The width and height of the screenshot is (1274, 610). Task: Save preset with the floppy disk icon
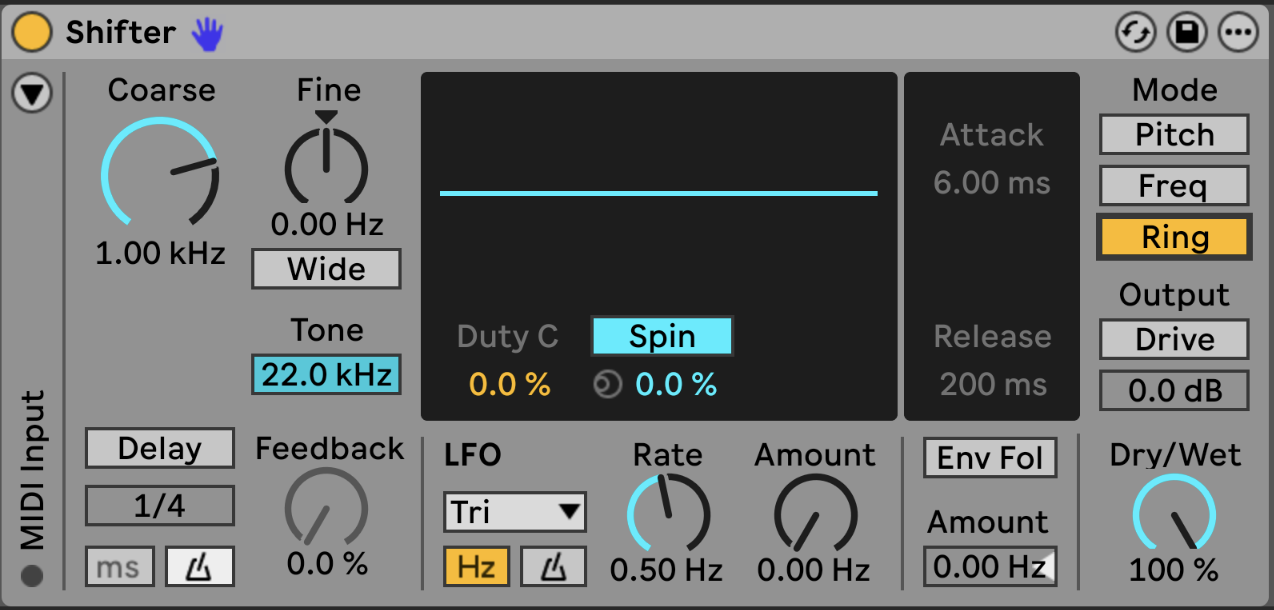pyautogui.click(x=1186, y=33)
